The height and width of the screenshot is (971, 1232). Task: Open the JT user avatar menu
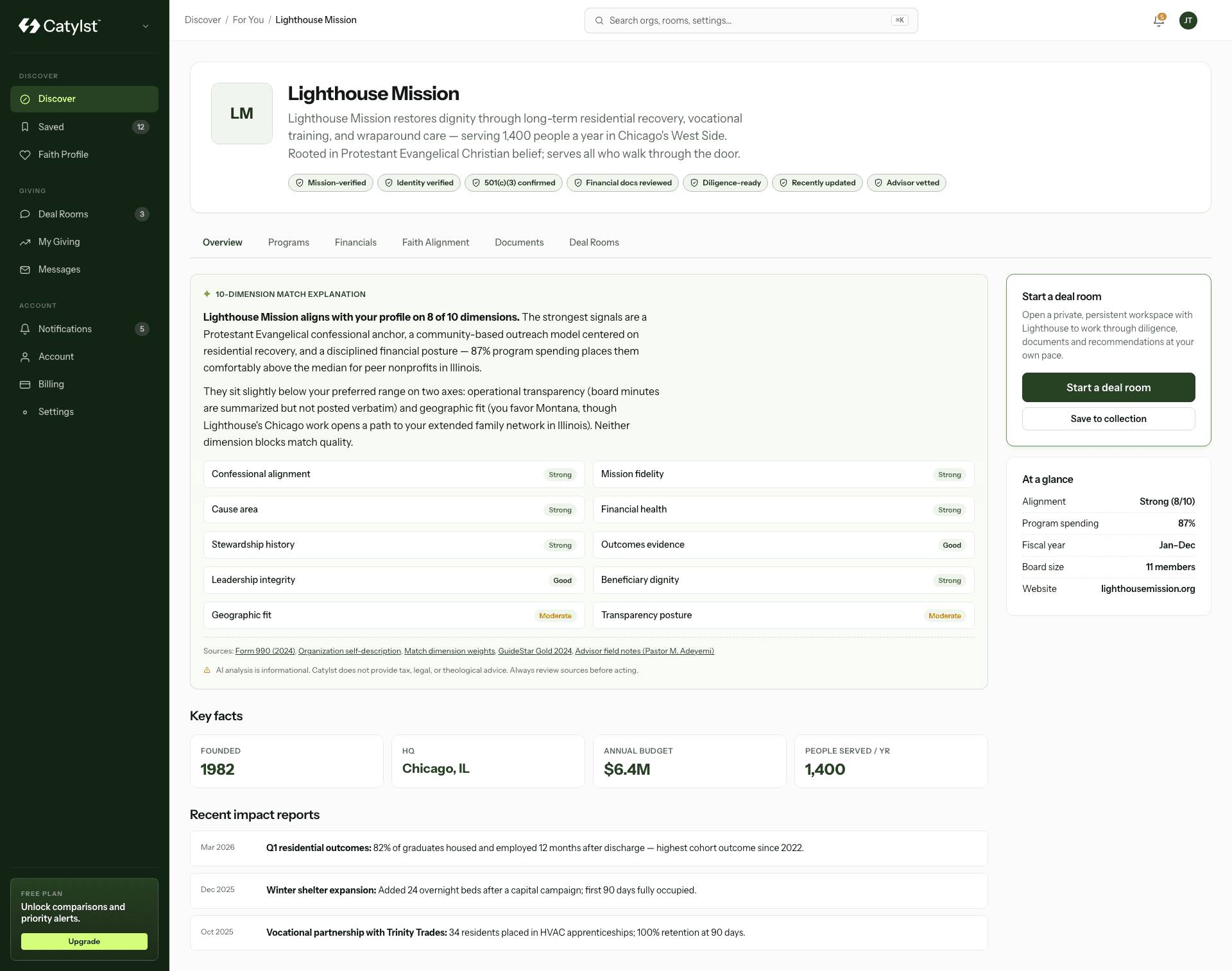pos(1188,21)
